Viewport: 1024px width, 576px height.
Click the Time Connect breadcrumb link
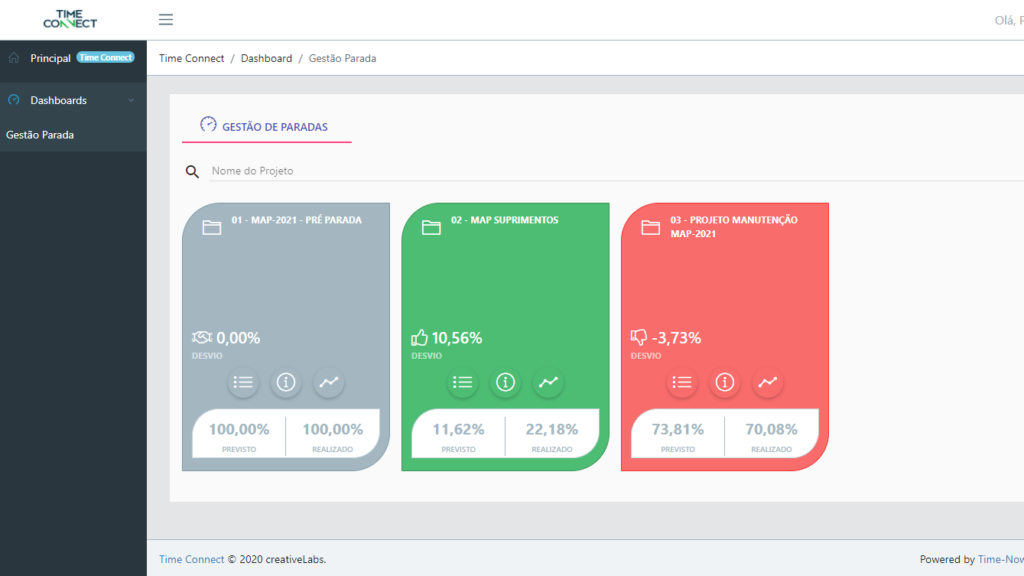[191, 58]
